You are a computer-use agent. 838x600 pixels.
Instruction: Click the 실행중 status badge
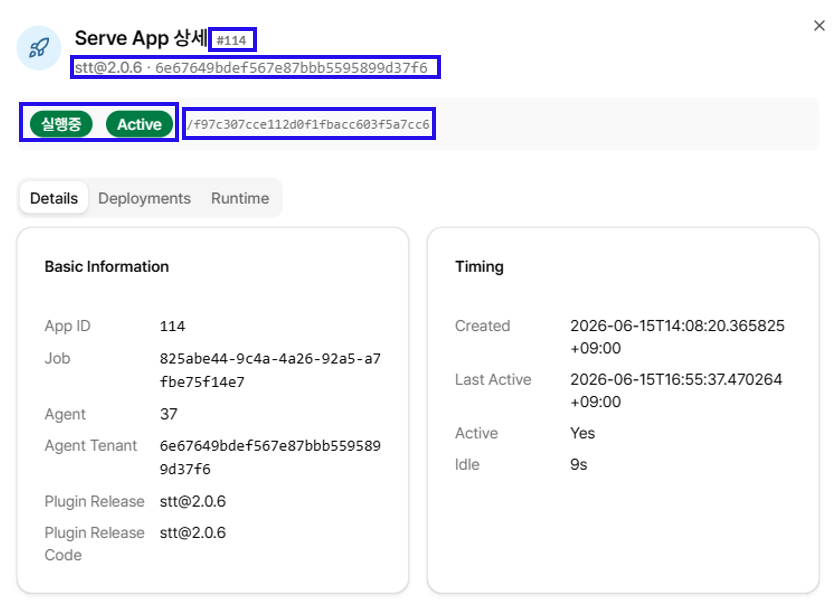(61, 124)
